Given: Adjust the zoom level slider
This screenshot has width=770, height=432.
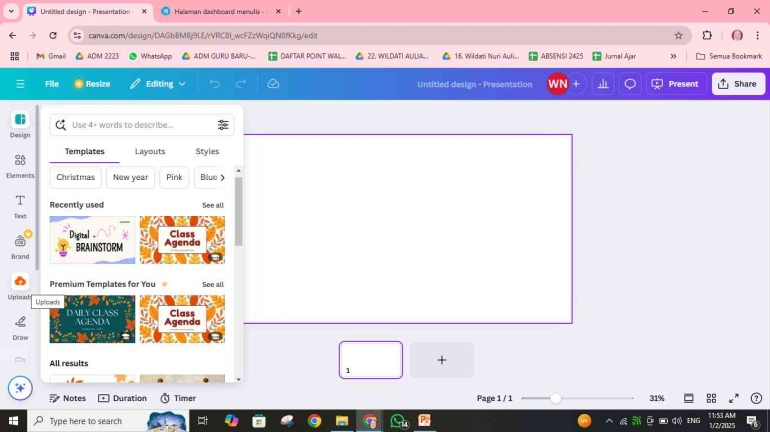Looking at the screenshot, I should click(556, 398).
